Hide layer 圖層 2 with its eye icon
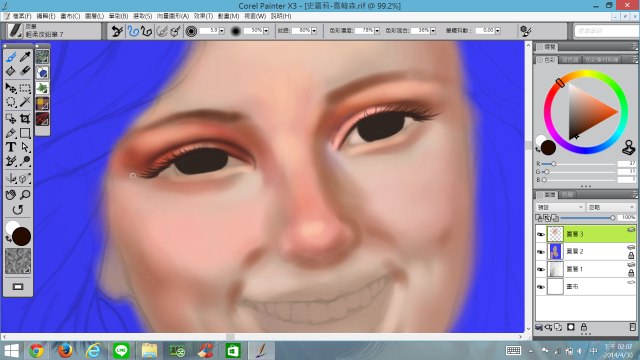Image resolution: width=640 pixels, height=360 pixels. (541, 252)
